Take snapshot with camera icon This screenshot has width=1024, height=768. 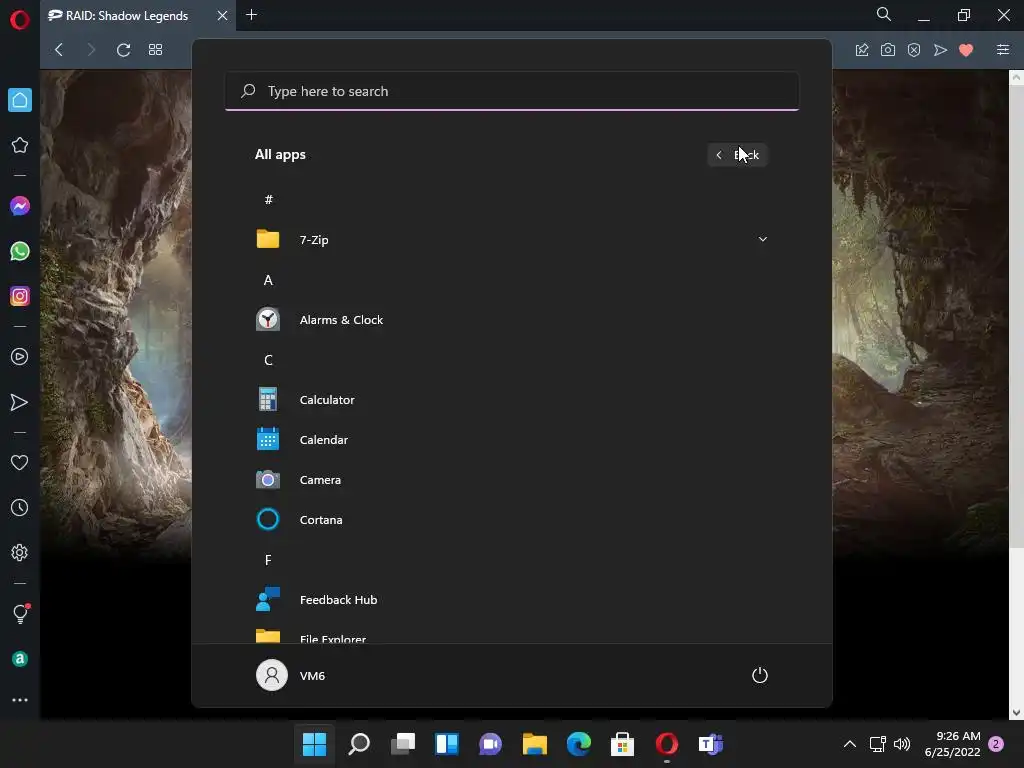click(x=888, y=50)
